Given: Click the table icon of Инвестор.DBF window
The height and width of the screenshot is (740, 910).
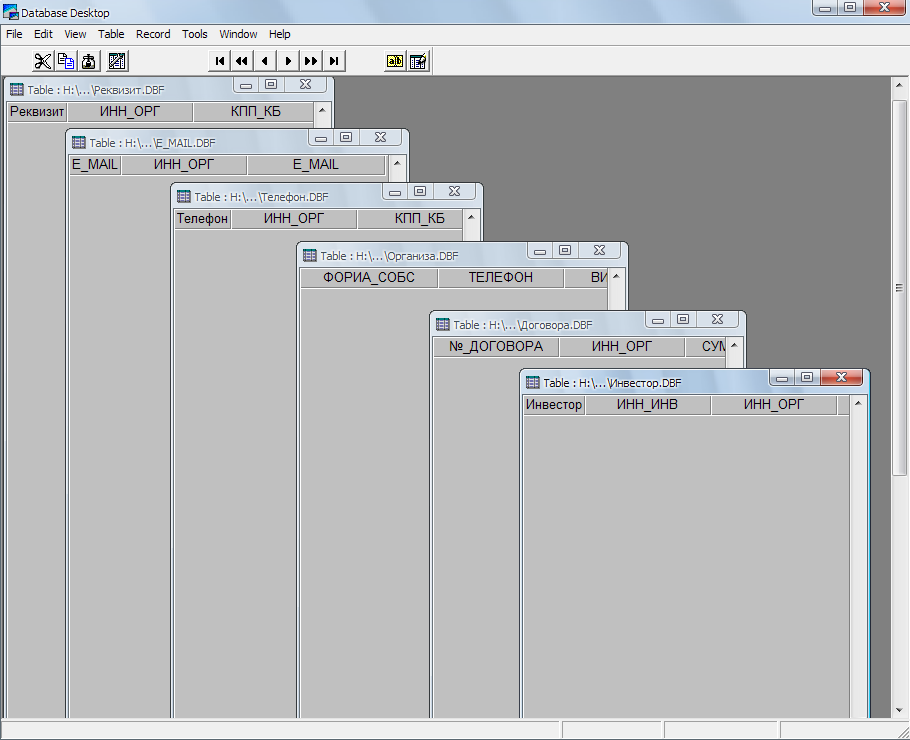Looking at the screenshot, I should coord(532,382).
